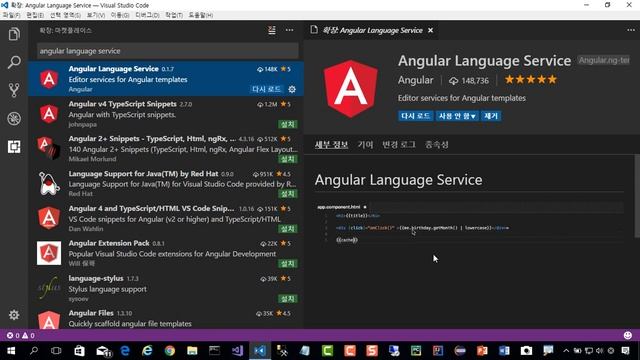This screenshot has width=640, height=360.
Task: Click the large Angular logo in detail page
Action: pyautogui.click(x=351, y=89)
